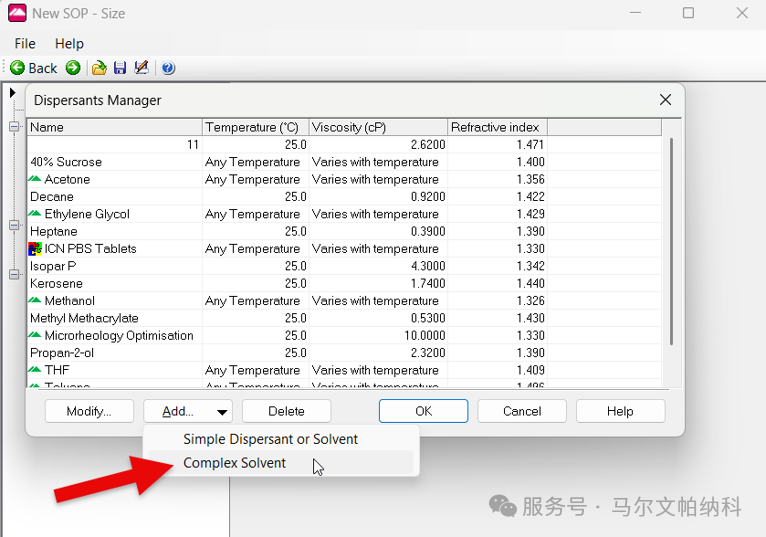Open the File menu
The image size is (766, 537).
pyautogui.click(x=25, y=43)
